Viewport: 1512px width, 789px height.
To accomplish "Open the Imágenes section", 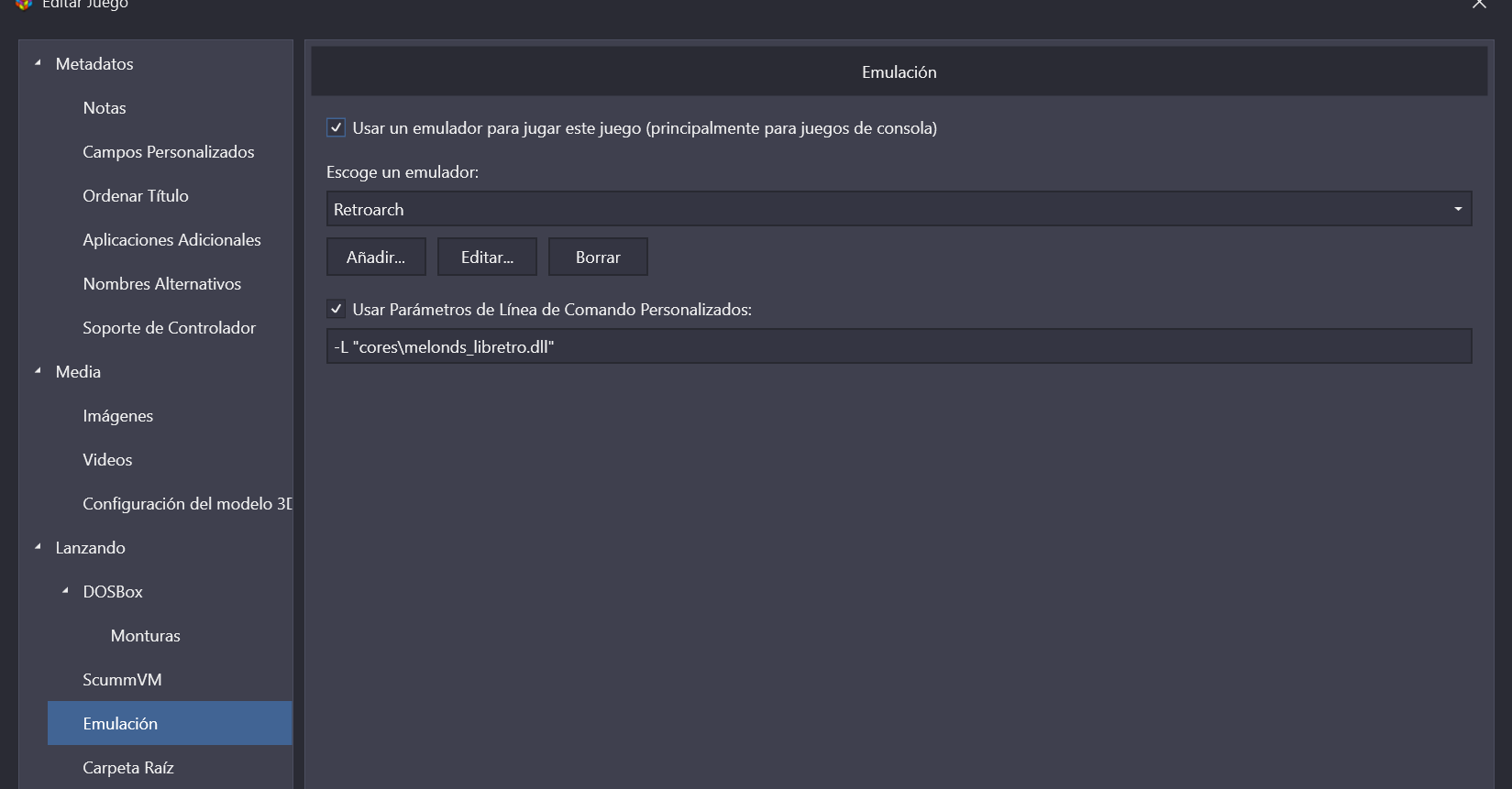I will click(x=117, y=416).
